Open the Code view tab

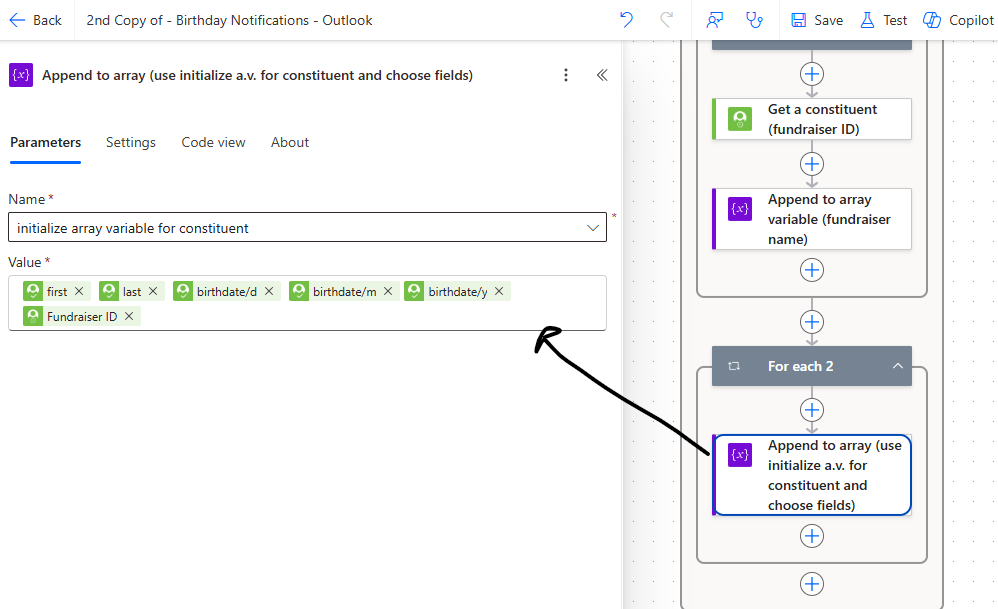pos(213,143)
